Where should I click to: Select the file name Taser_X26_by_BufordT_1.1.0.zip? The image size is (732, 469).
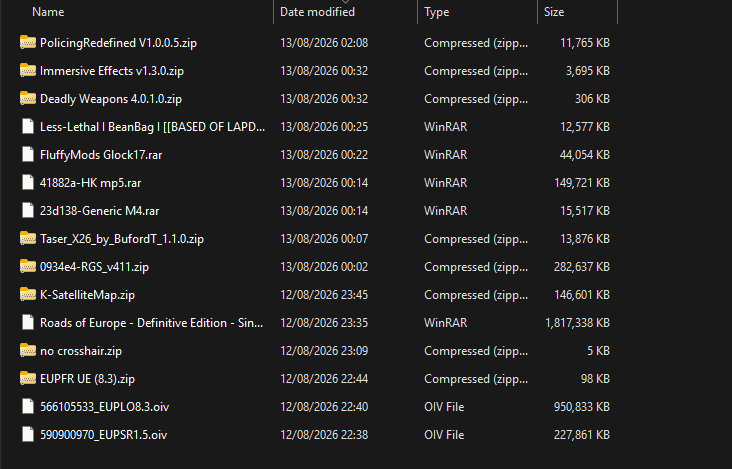pyautogui.click(x=122, y=239)
